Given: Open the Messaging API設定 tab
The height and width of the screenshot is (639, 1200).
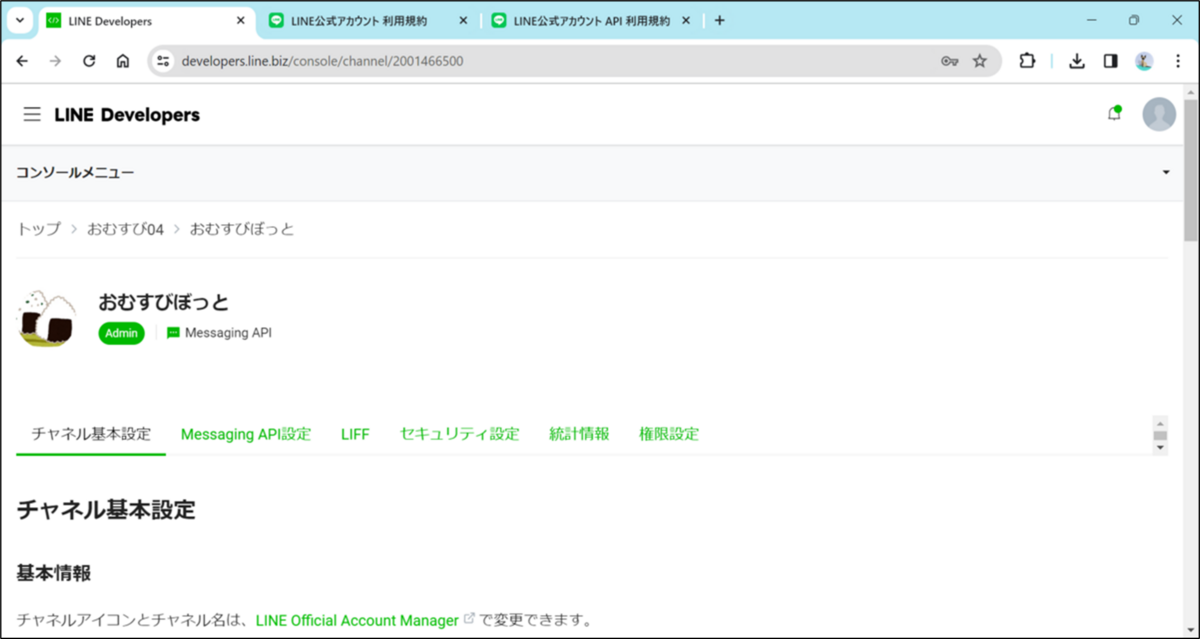Looking at the screenshot, I should [x=246, y=434].
